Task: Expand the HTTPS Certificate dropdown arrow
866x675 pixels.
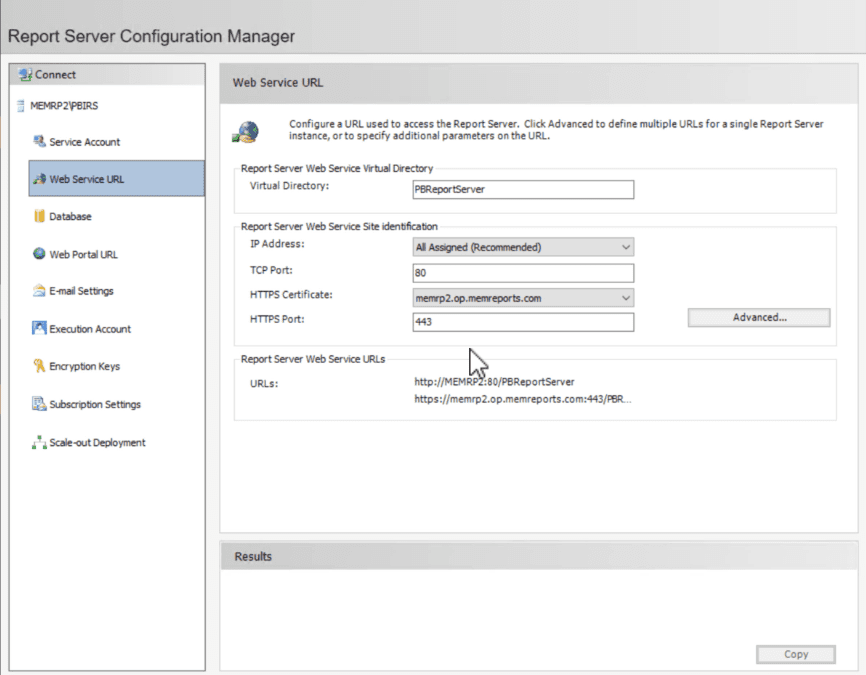Action: (626, 298)
